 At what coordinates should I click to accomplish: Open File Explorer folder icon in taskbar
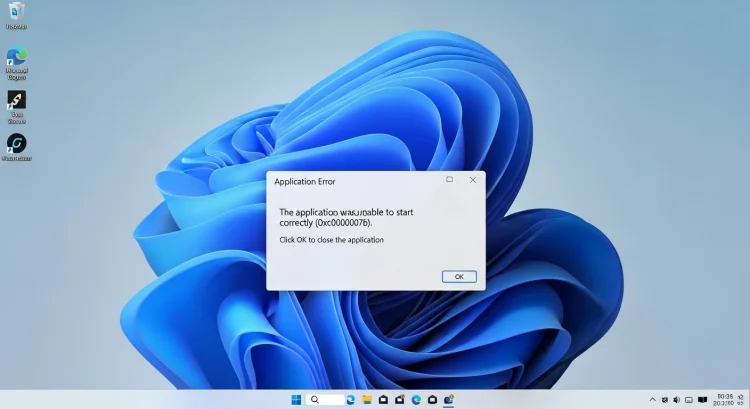367,399
